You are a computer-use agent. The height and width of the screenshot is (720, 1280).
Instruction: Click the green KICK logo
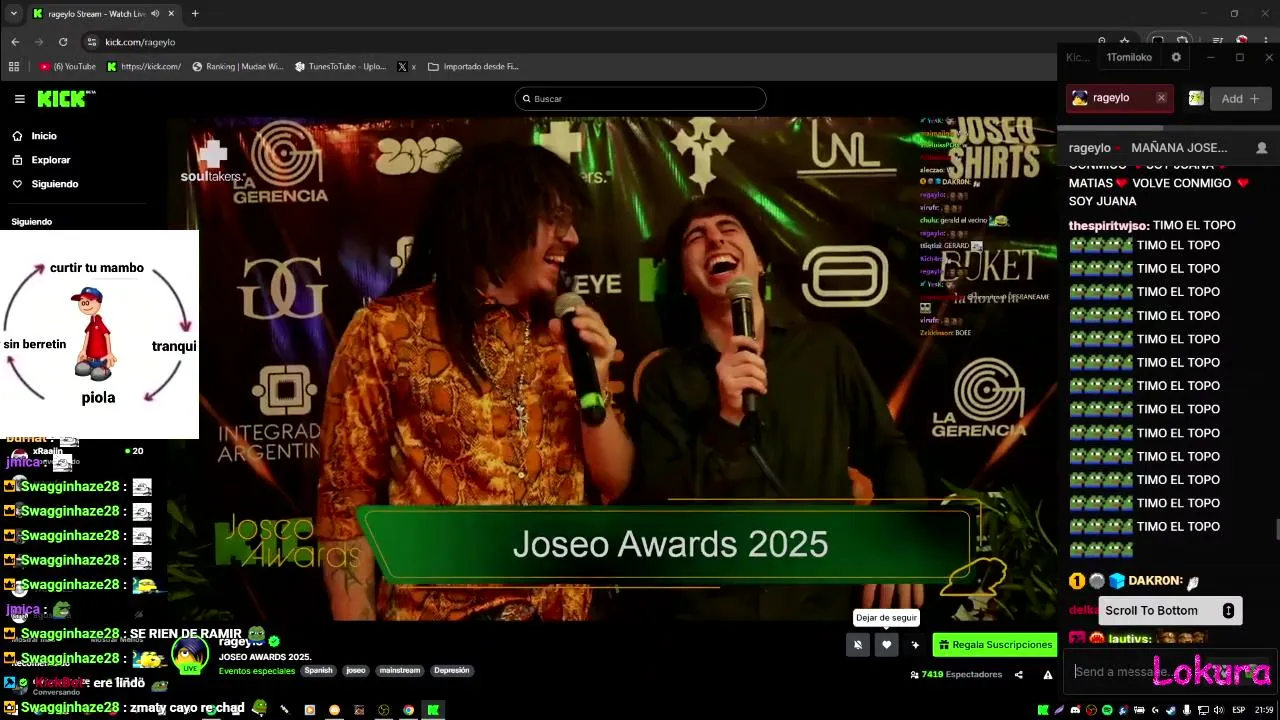66,99
